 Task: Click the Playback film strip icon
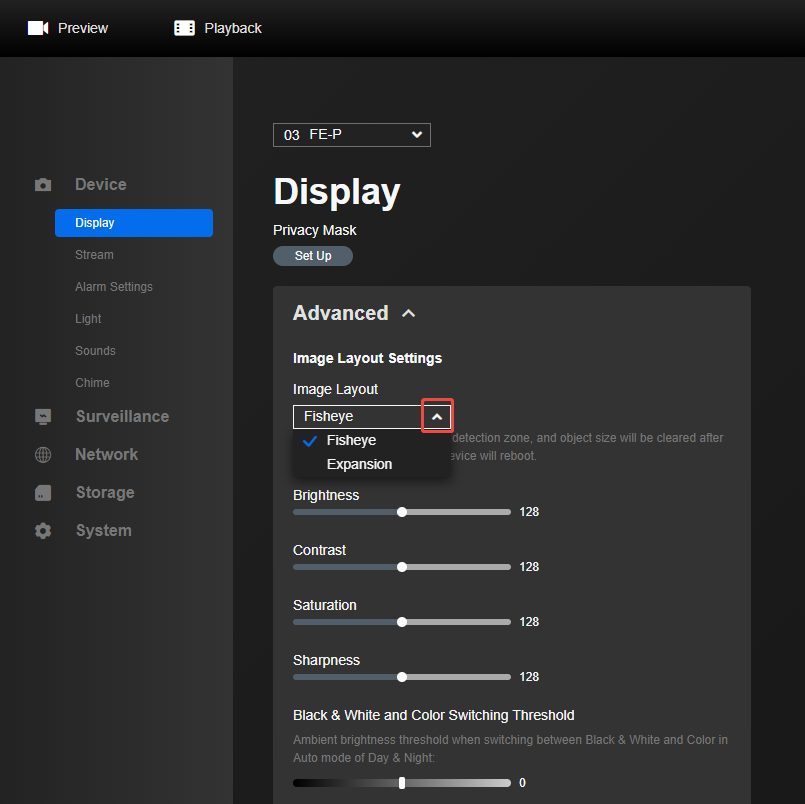click(184, 28)
